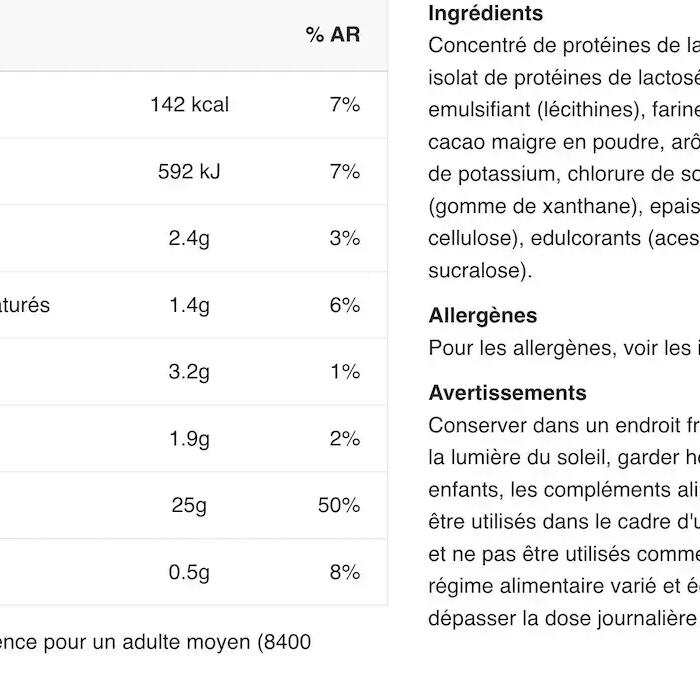
Task: Click the 1.4g saturated fat value
Action: (x=189, y=306)
